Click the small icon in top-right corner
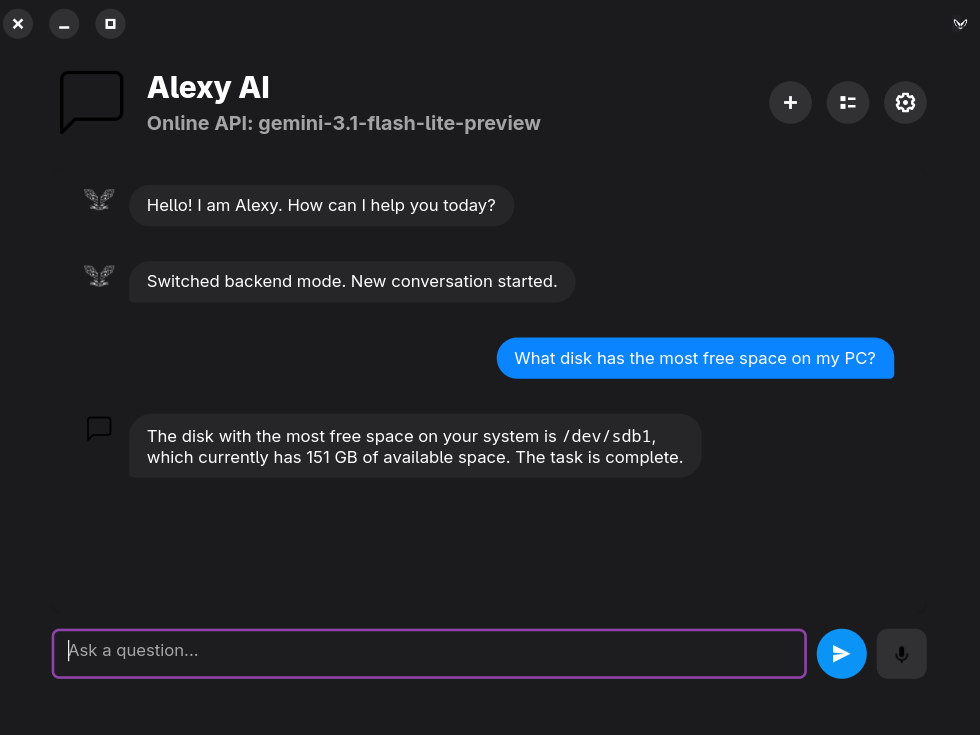980x735 pixels. pyautogui.click(x=960, y=24)
